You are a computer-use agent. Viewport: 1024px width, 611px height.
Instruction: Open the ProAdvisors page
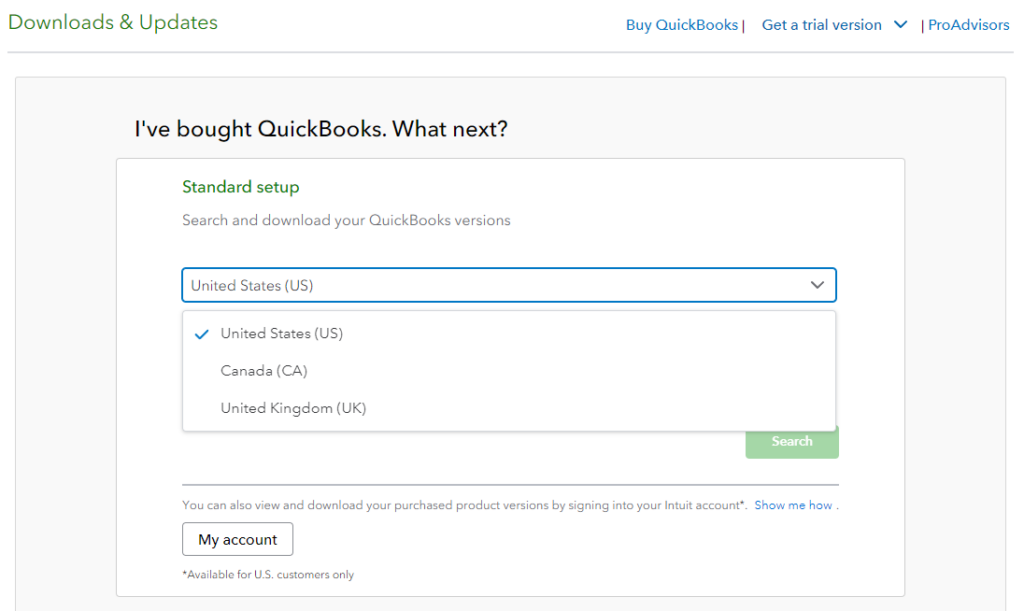(968, 24)
